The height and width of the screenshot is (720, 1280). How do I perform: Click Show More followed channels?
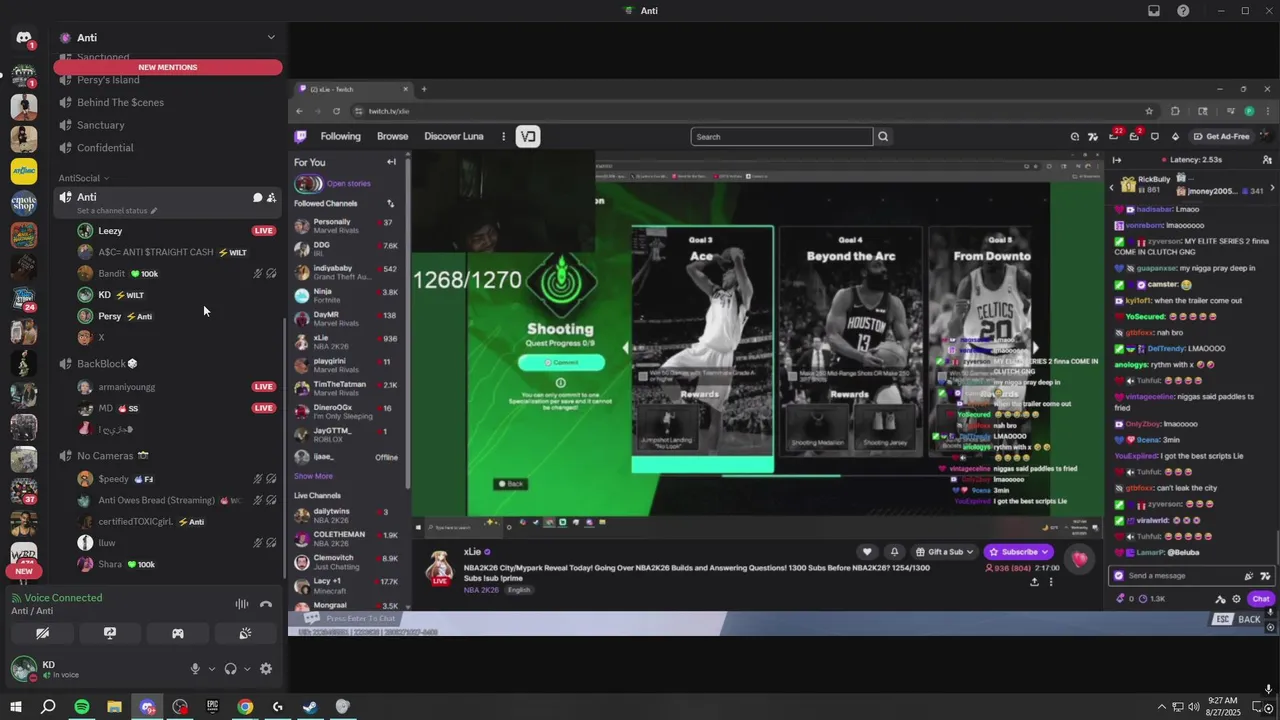(313, 476)
